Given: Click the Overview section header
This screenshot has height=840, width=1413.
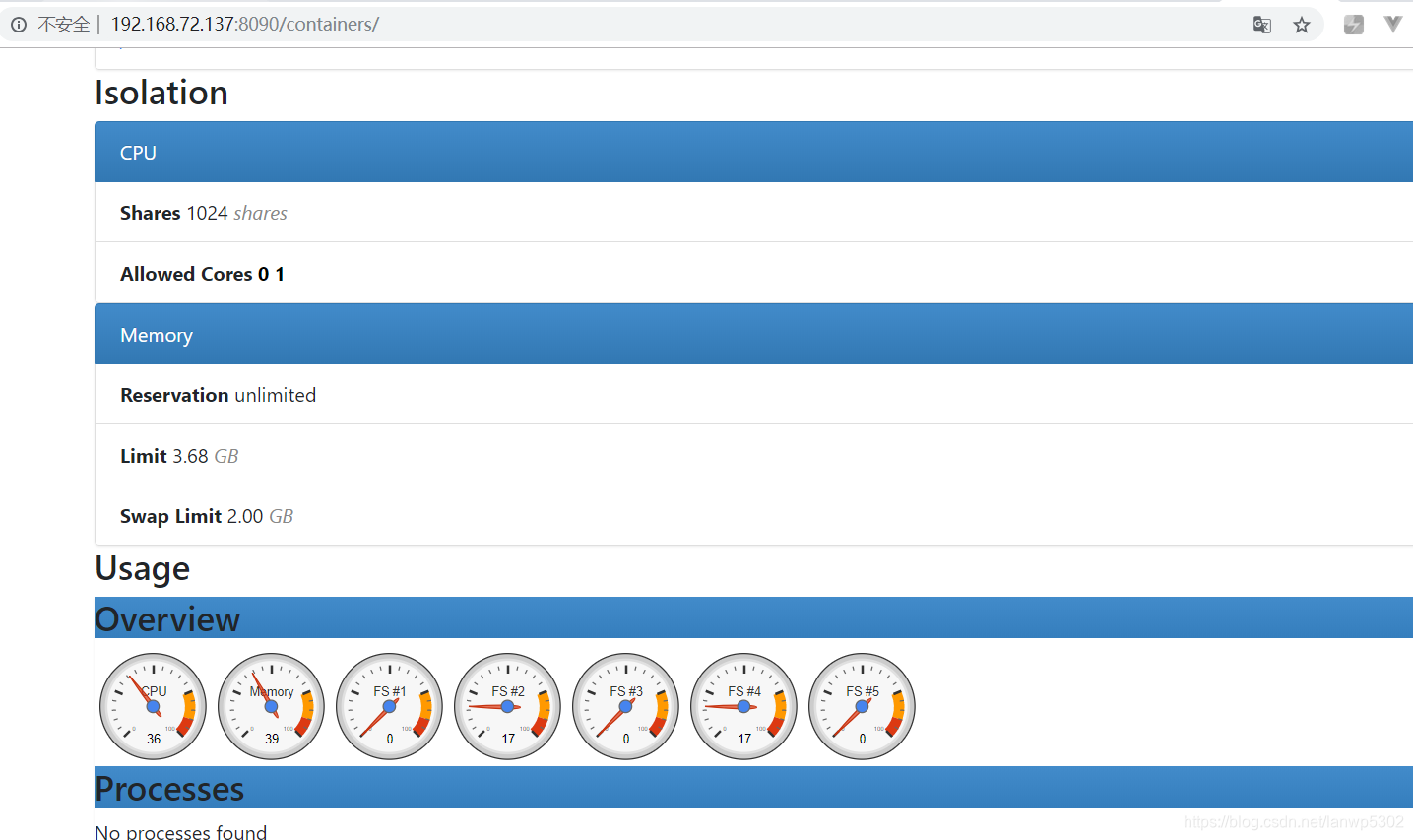Looking at the screenshot, I should tap(753, 617).
